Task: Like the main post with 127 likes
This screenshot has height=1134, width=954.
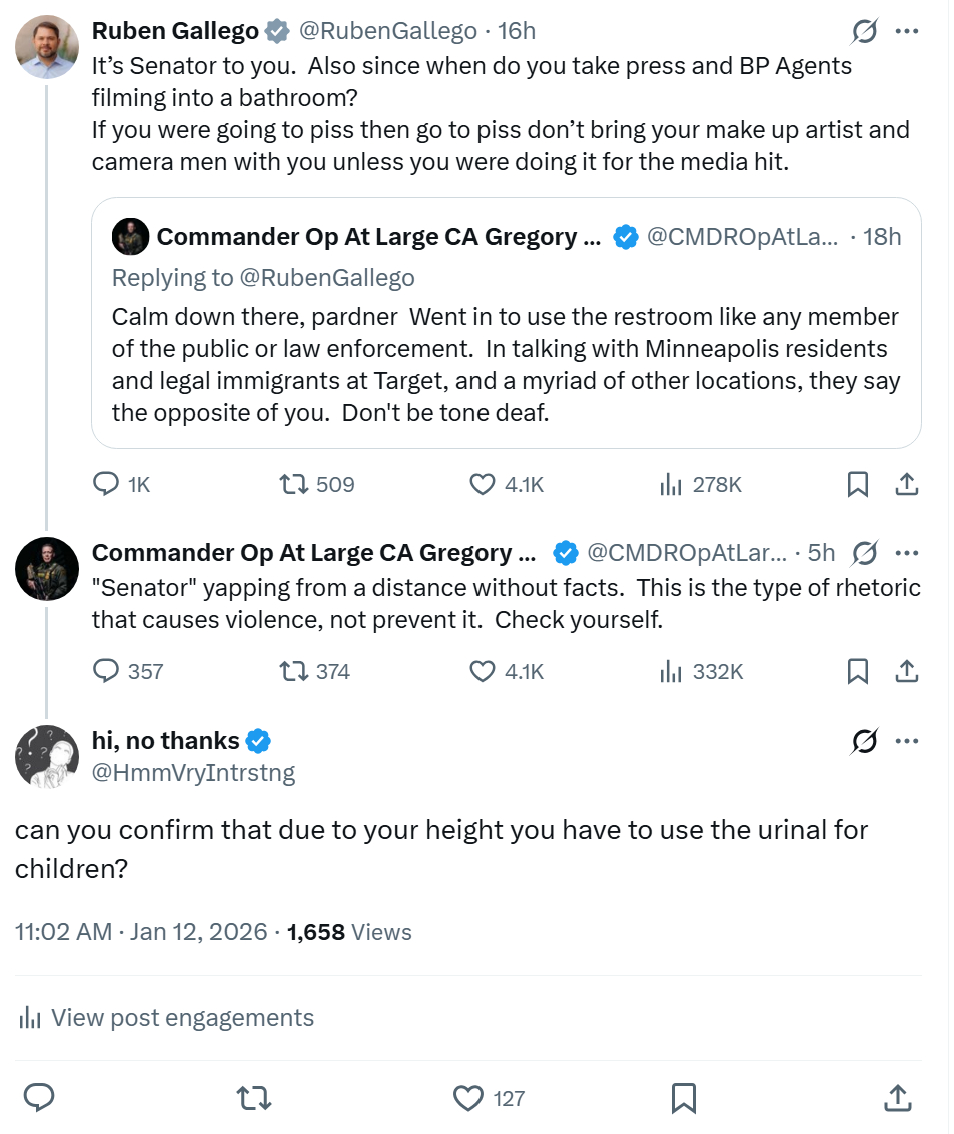Action: click(470, 1098)
